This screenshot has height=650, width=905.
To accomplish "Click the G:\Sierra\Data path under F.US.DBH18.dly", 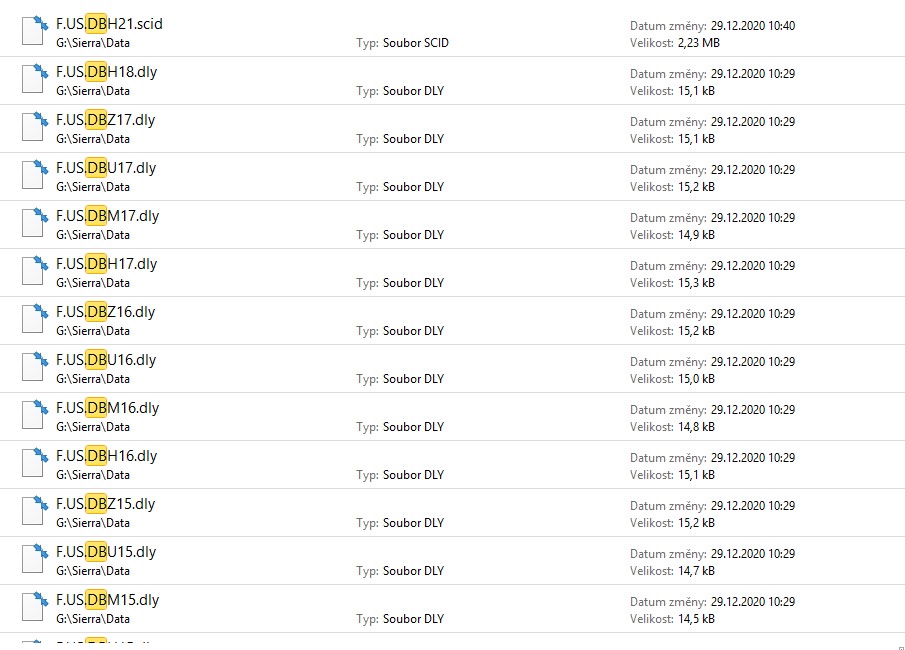I will tap(93, 91).
